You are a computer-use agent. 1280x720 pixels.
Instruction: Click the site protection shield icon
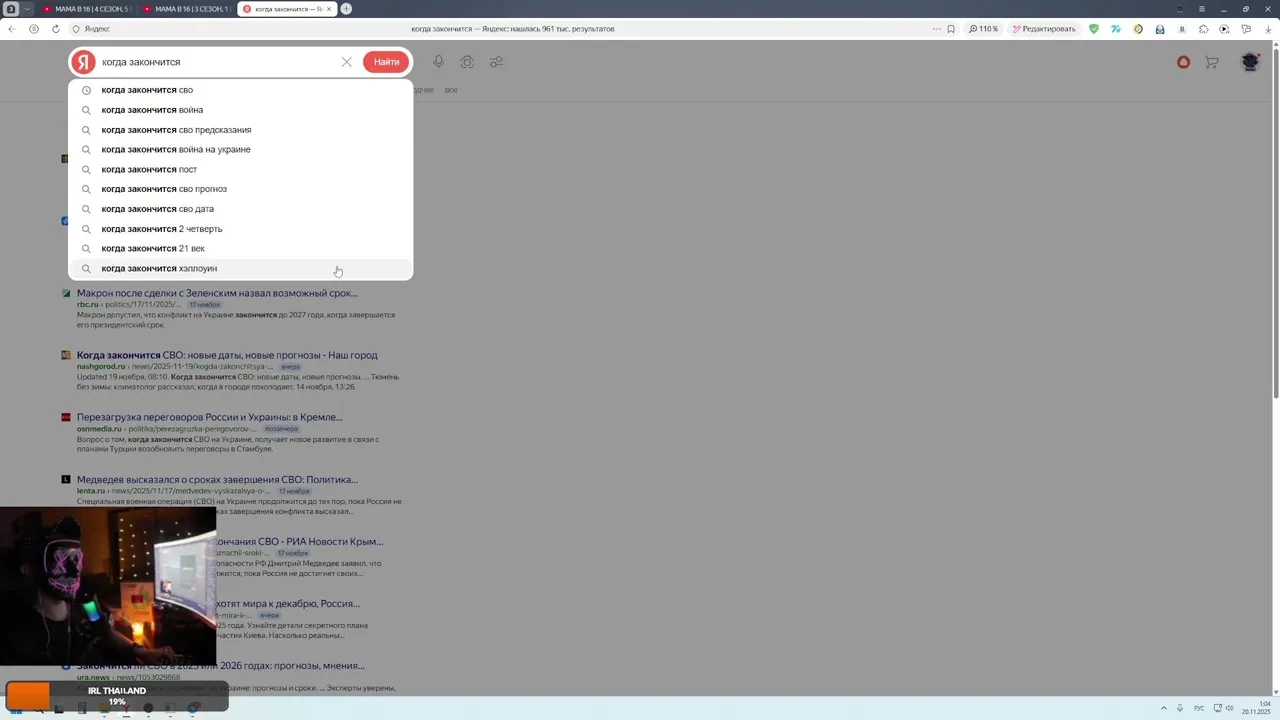click(75, 29)
